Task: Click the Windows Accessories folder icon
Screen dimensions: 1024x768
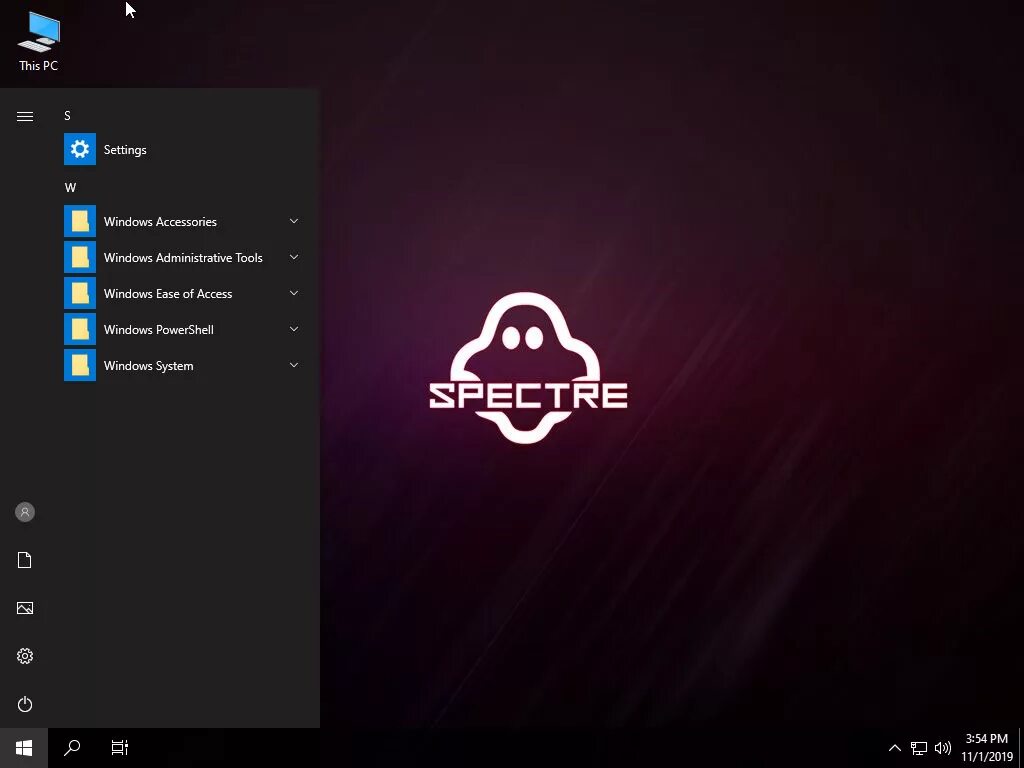Action: 80,221
